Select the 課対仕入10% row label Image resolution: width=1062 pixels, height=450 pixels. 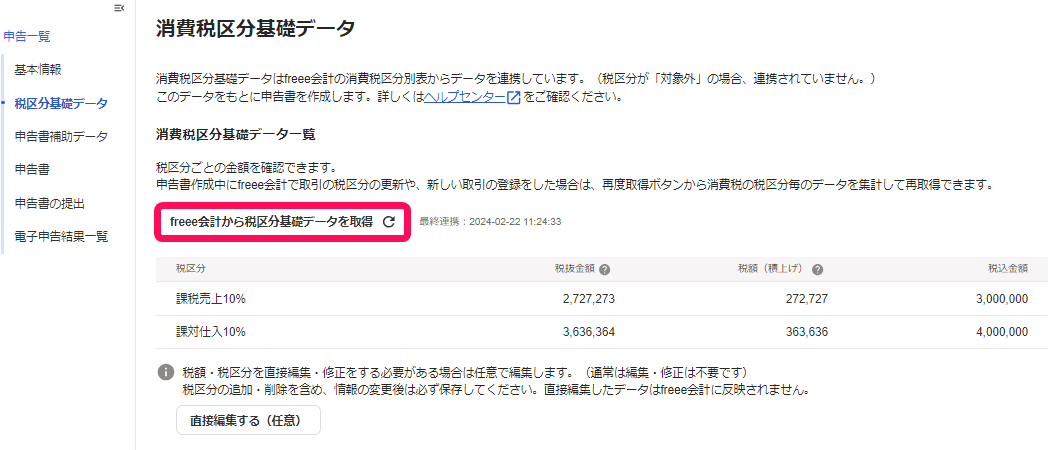point(211,332)
